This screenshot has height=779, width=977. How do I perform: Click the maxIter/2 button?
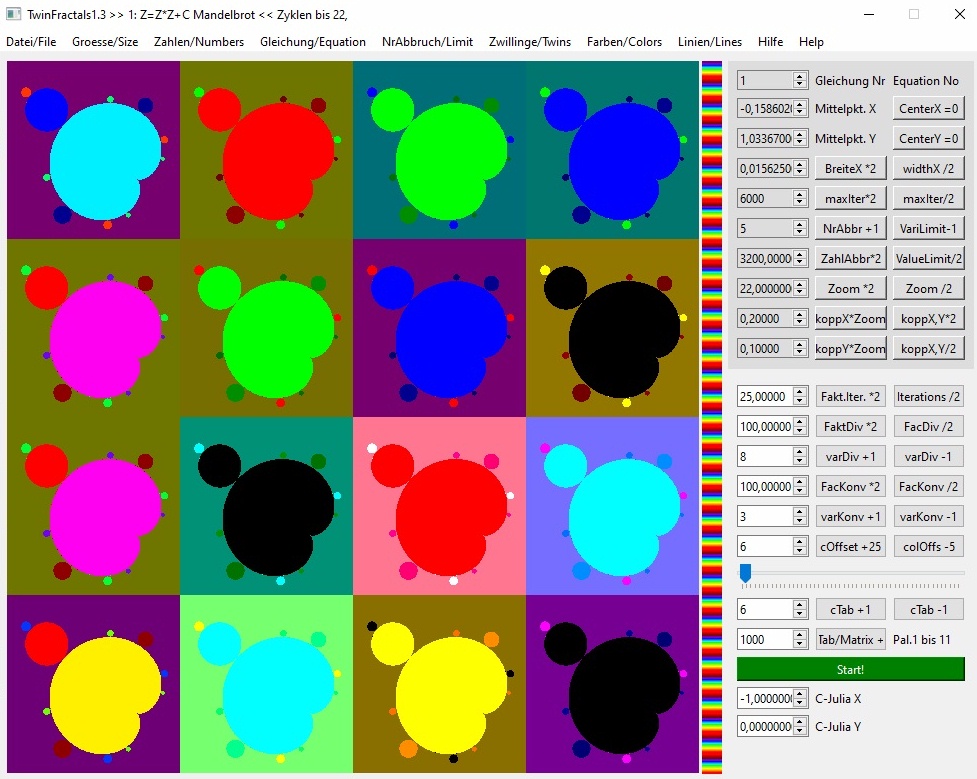point(928,198)
